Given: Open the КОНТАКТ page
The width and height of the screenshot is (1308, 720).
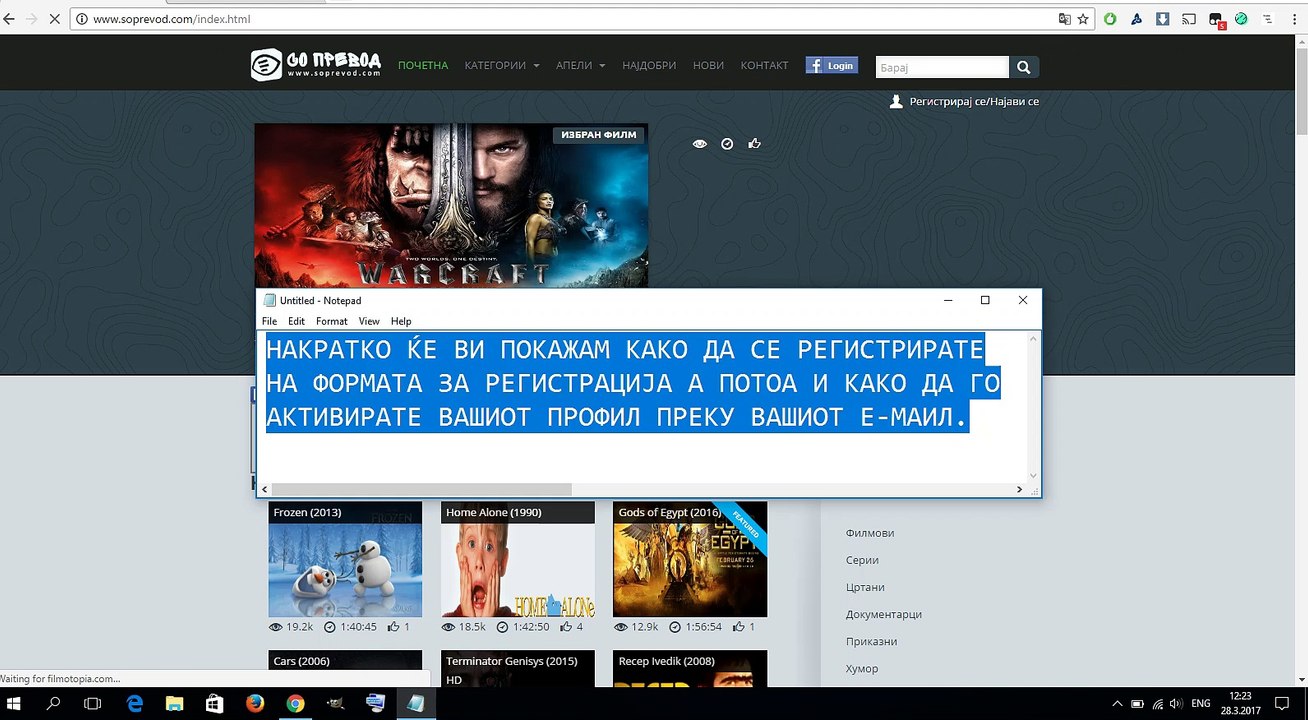Looking at the screenshot, I should pos(765,65).
